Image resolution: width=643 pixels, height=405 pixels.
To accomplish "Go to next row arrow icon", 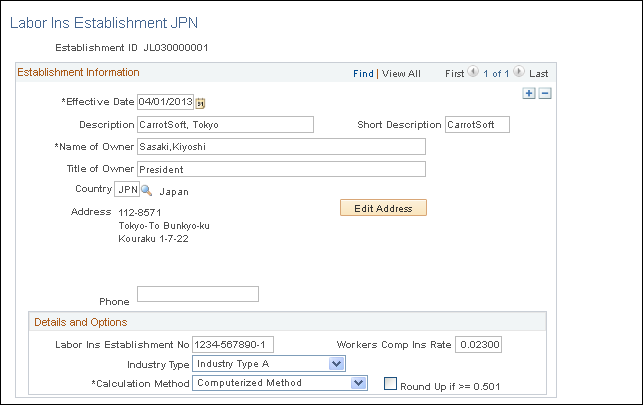I will [519, 72].
